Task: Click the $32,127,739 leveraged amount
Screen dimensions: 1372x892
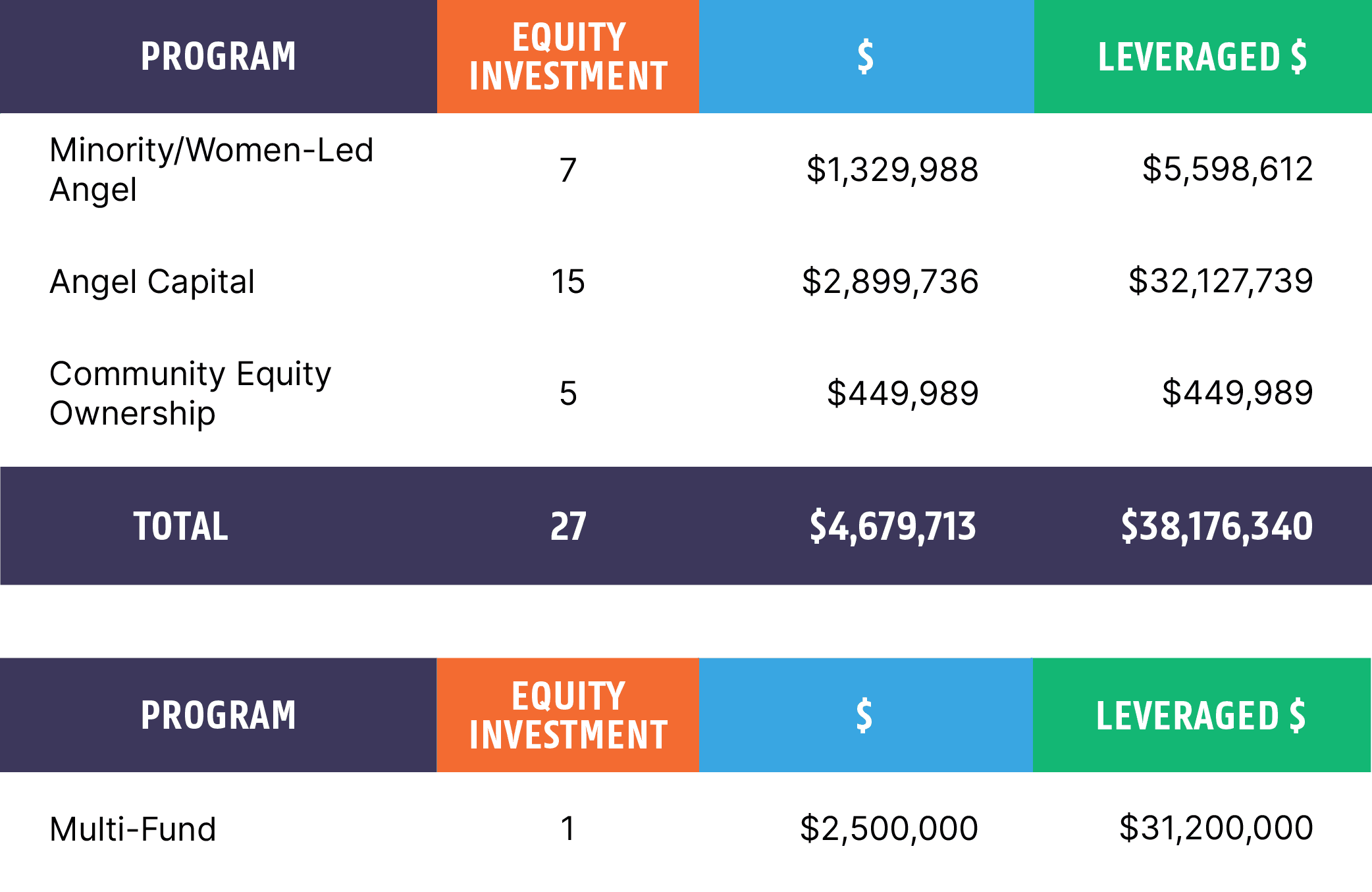Action: [x=1221, y=281]
